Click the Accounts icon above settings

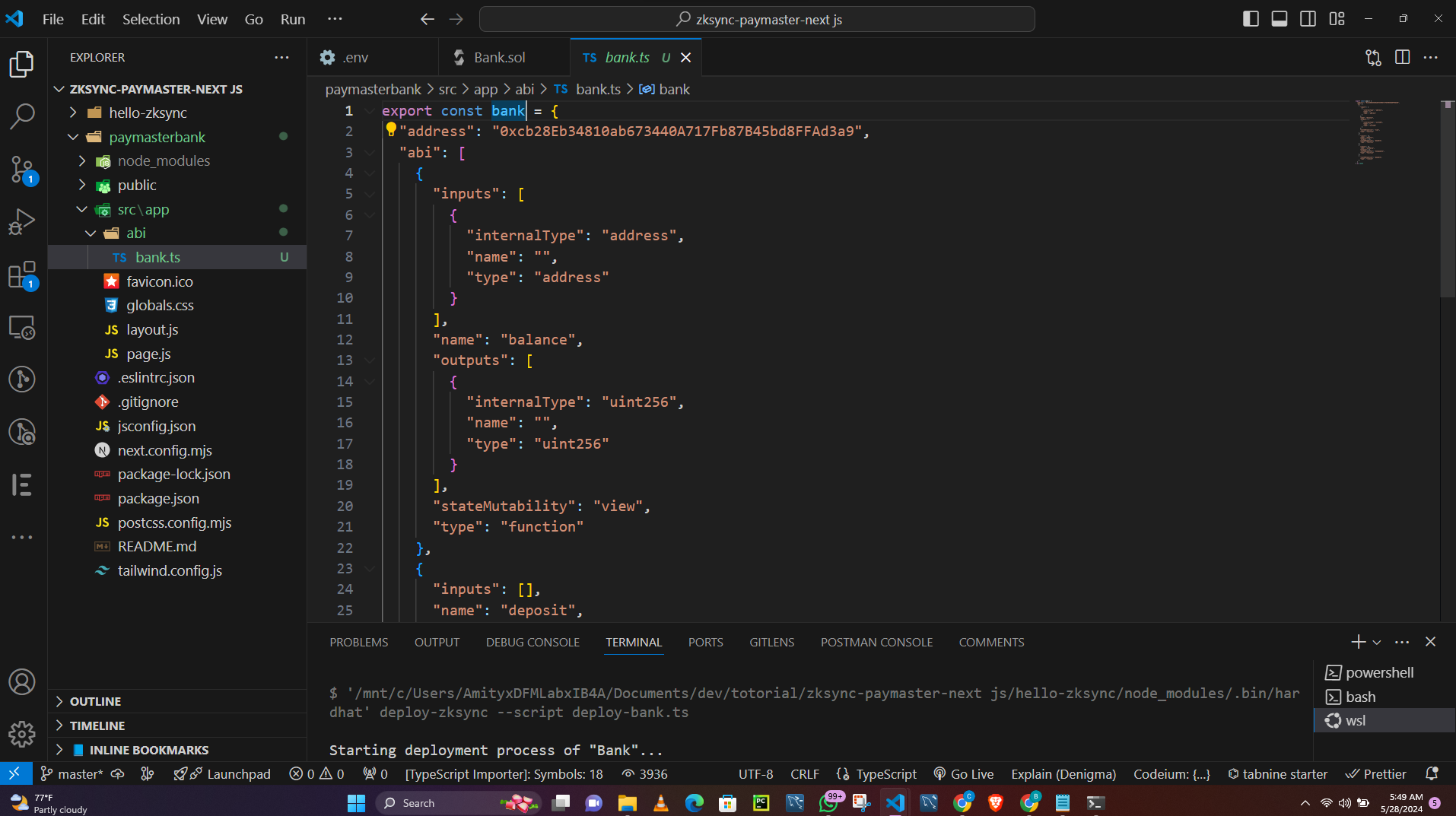click(21, 682)
